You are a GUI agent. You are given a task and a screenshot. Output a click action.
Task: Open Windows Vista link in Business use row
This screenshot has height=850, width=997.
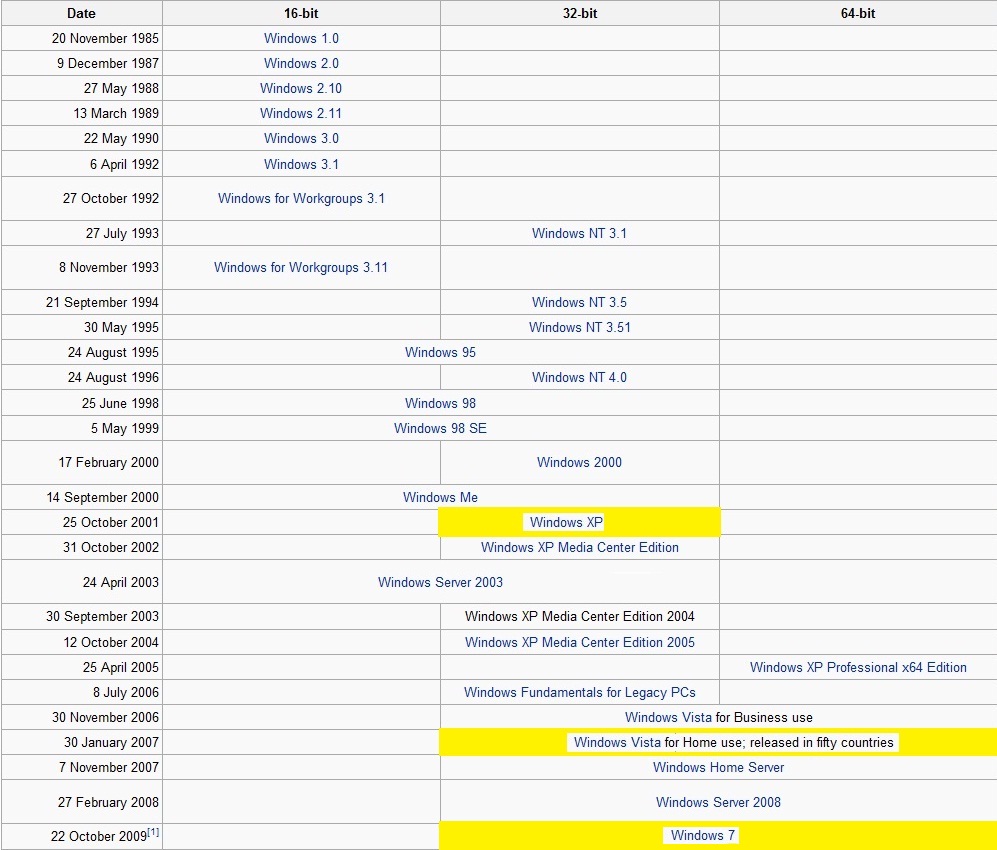pos(668,717)
